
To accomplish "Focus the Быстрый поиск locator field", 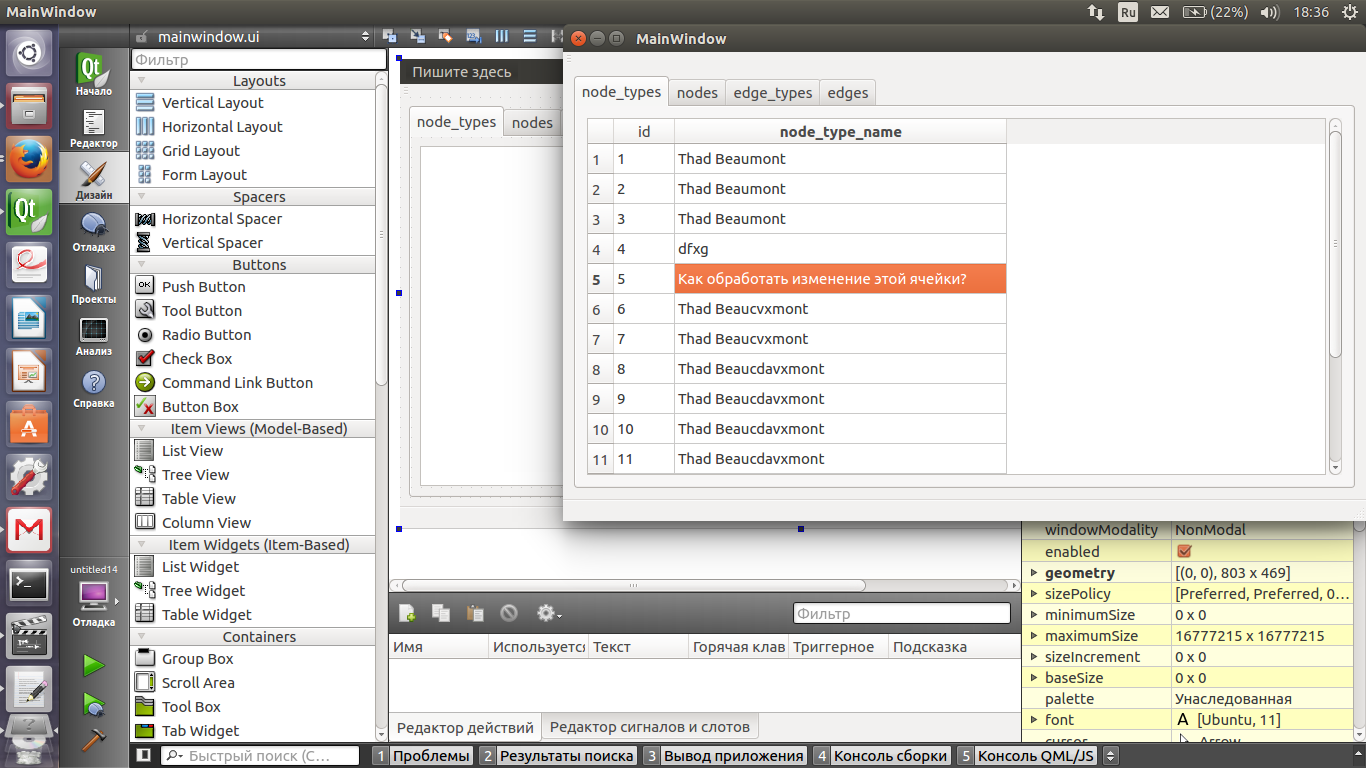I will pyautogui.click(x=260, y=756).
